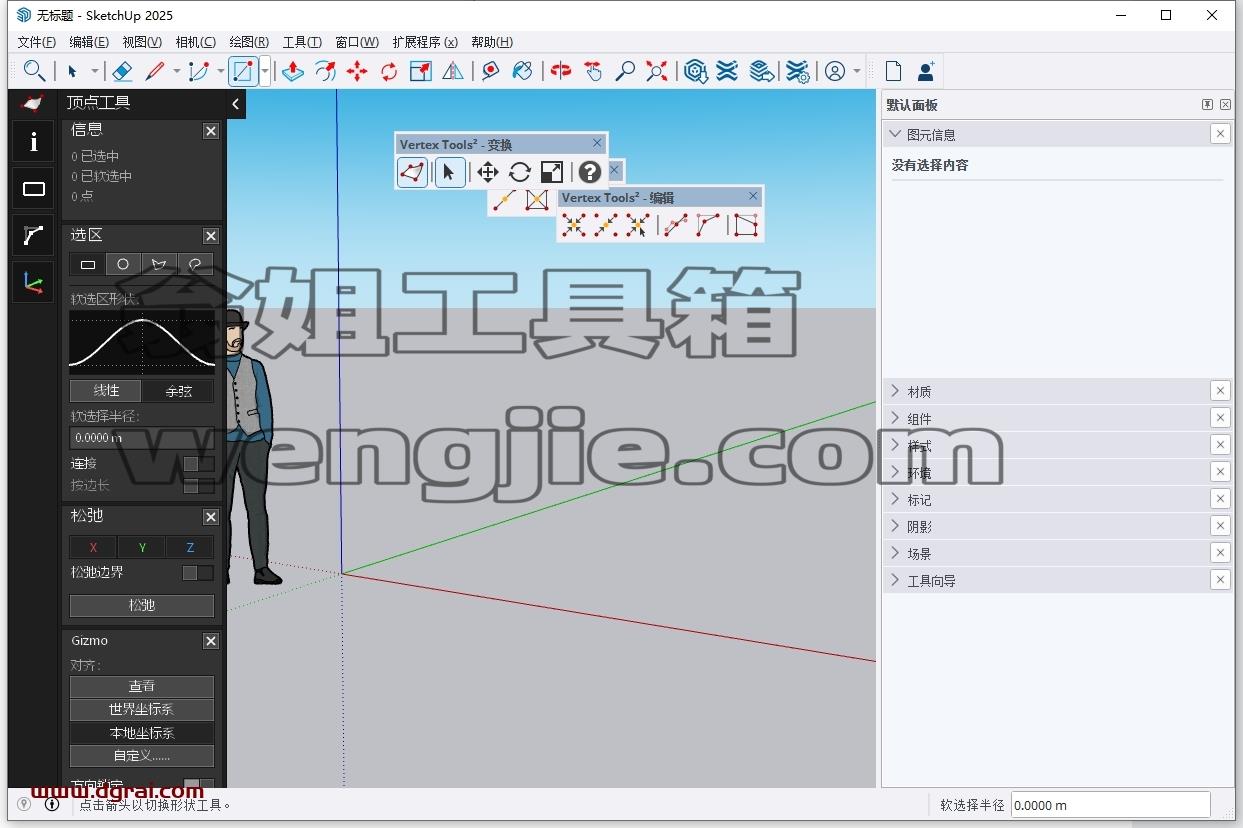Open the 帮助(H) menu
1243x828 pixels.
(x=492, y=42)
